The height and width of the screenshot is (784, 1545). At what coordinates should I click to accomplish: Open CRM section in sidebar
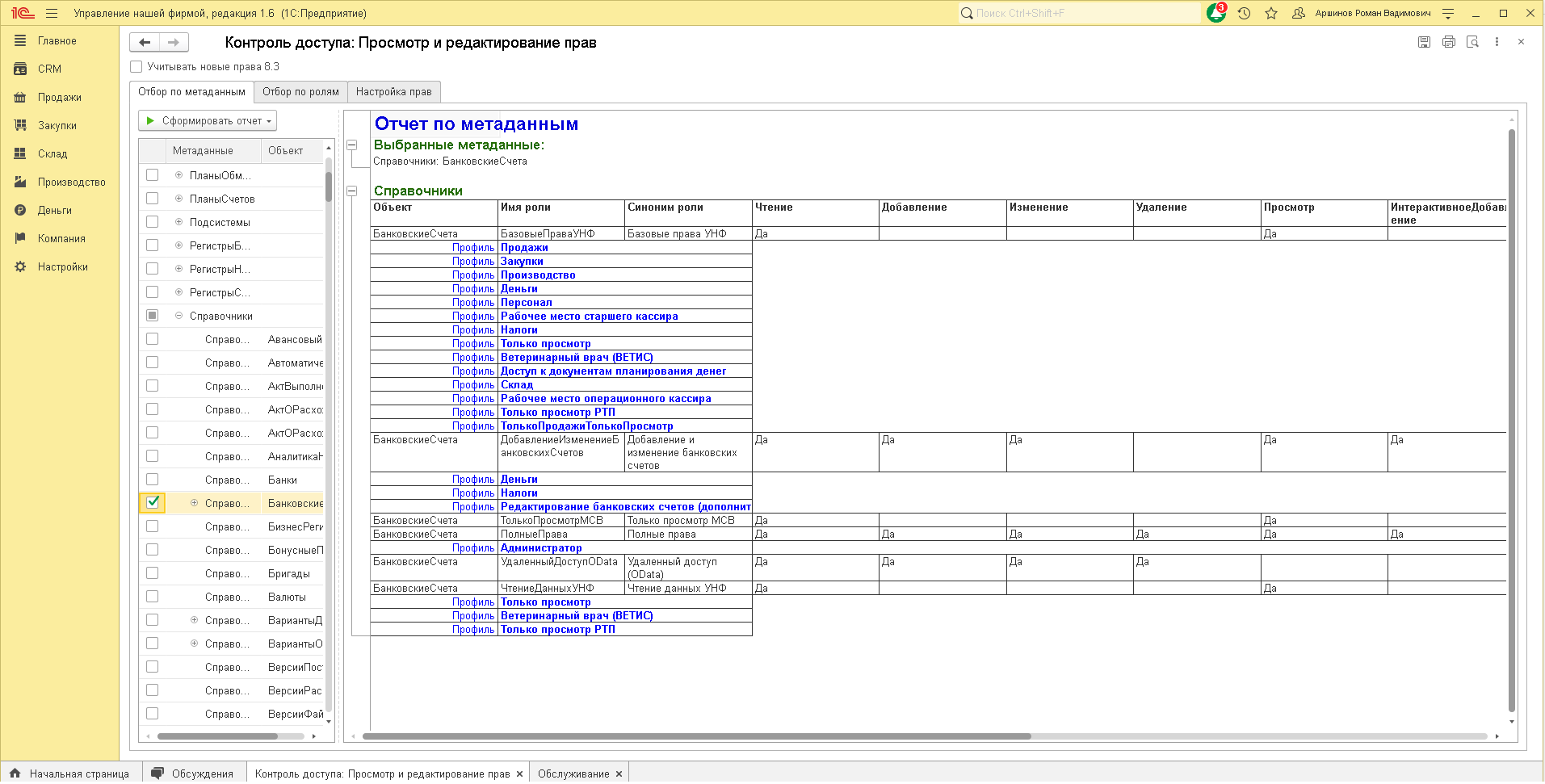pyautogui.click(x=49, y=69)
